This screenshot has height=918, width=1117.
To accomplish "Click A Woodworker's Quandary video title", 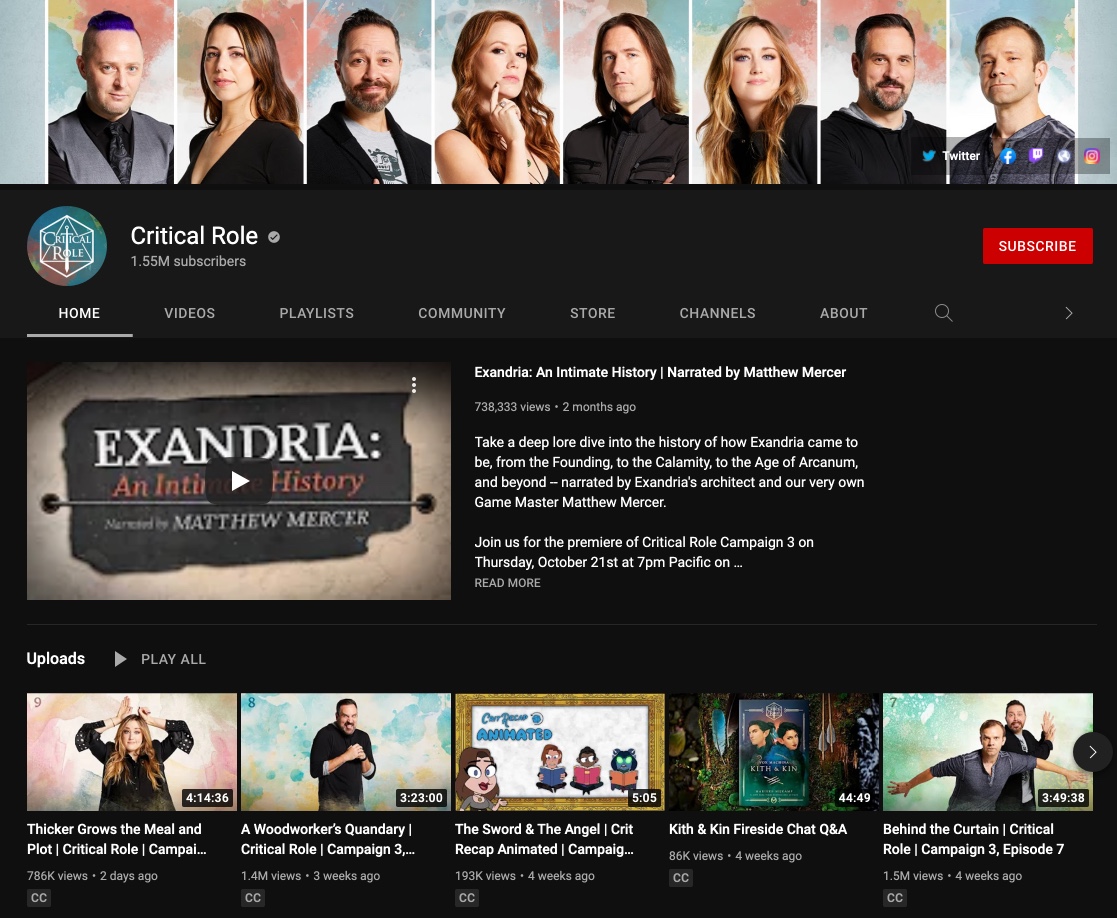I will 328,839.
